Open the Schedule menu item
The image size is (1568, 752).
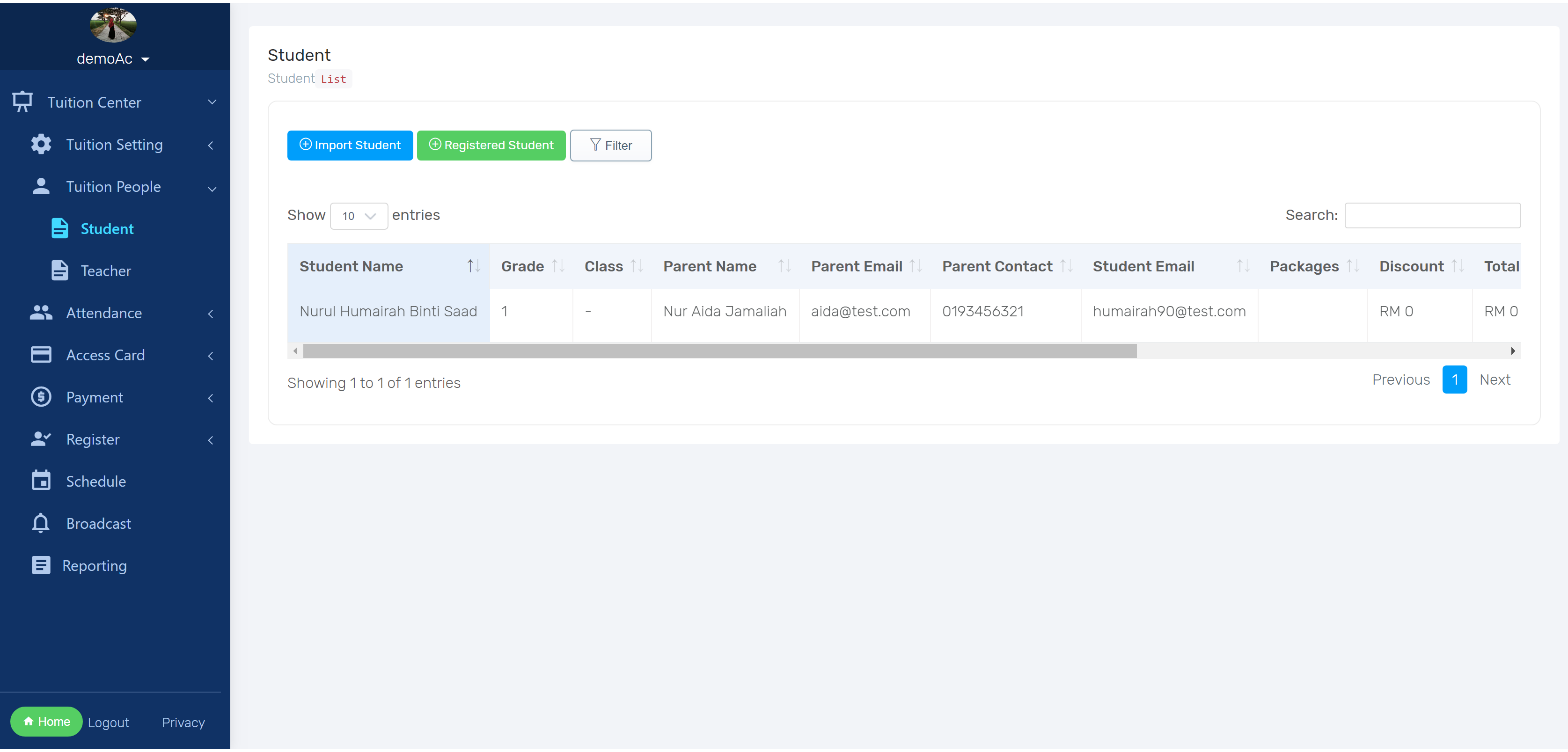tap(96, 481)
